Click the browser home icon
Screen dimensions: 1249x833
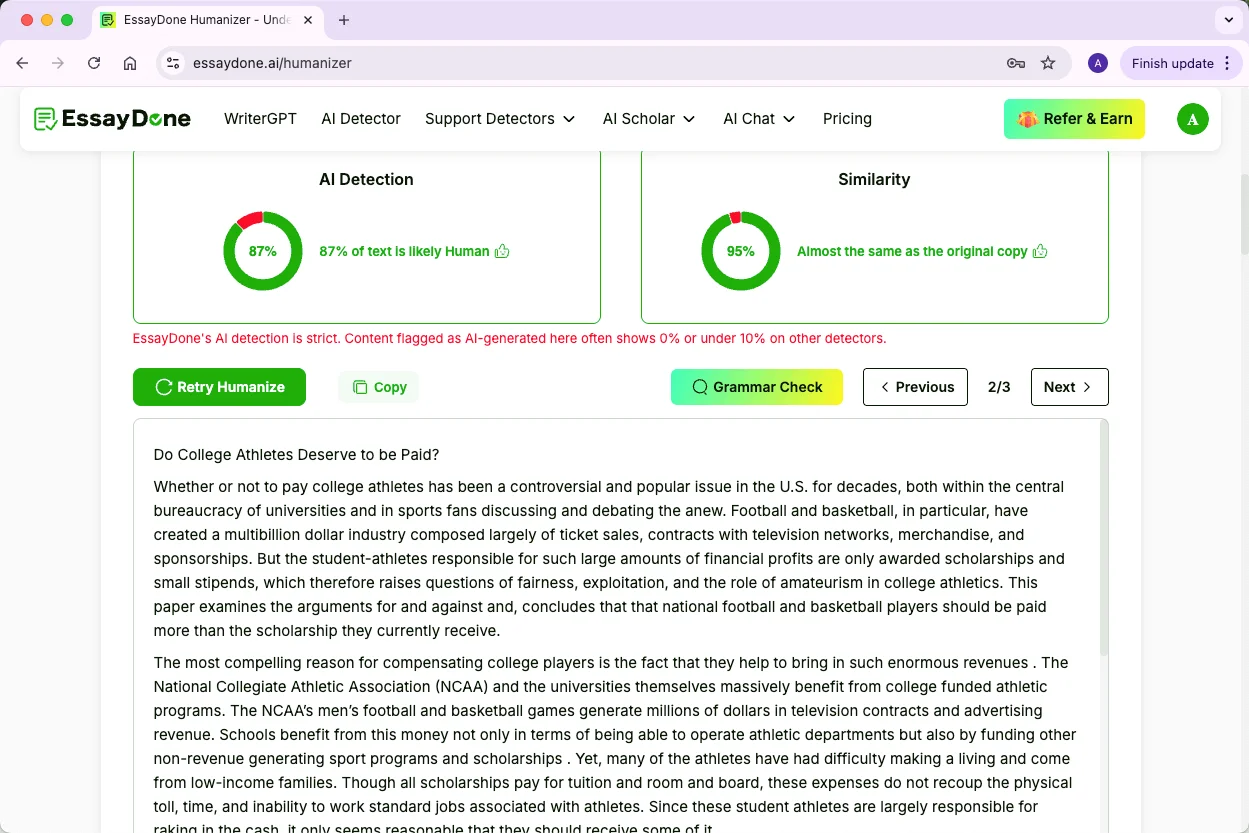(x=130, y=63)
